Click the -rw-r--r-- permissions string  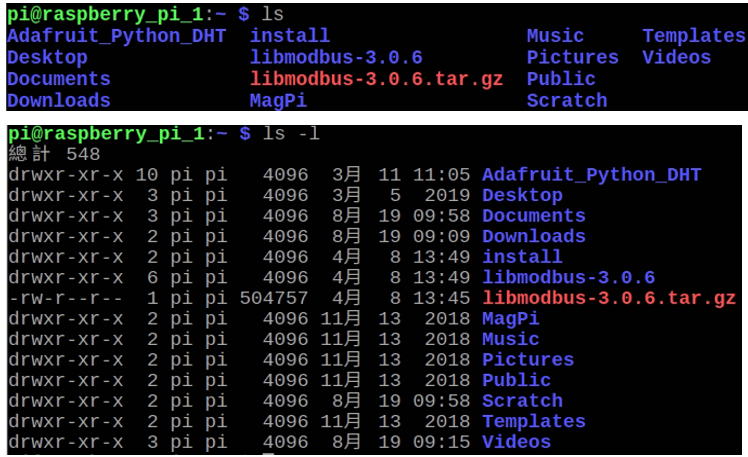point(66,298)
